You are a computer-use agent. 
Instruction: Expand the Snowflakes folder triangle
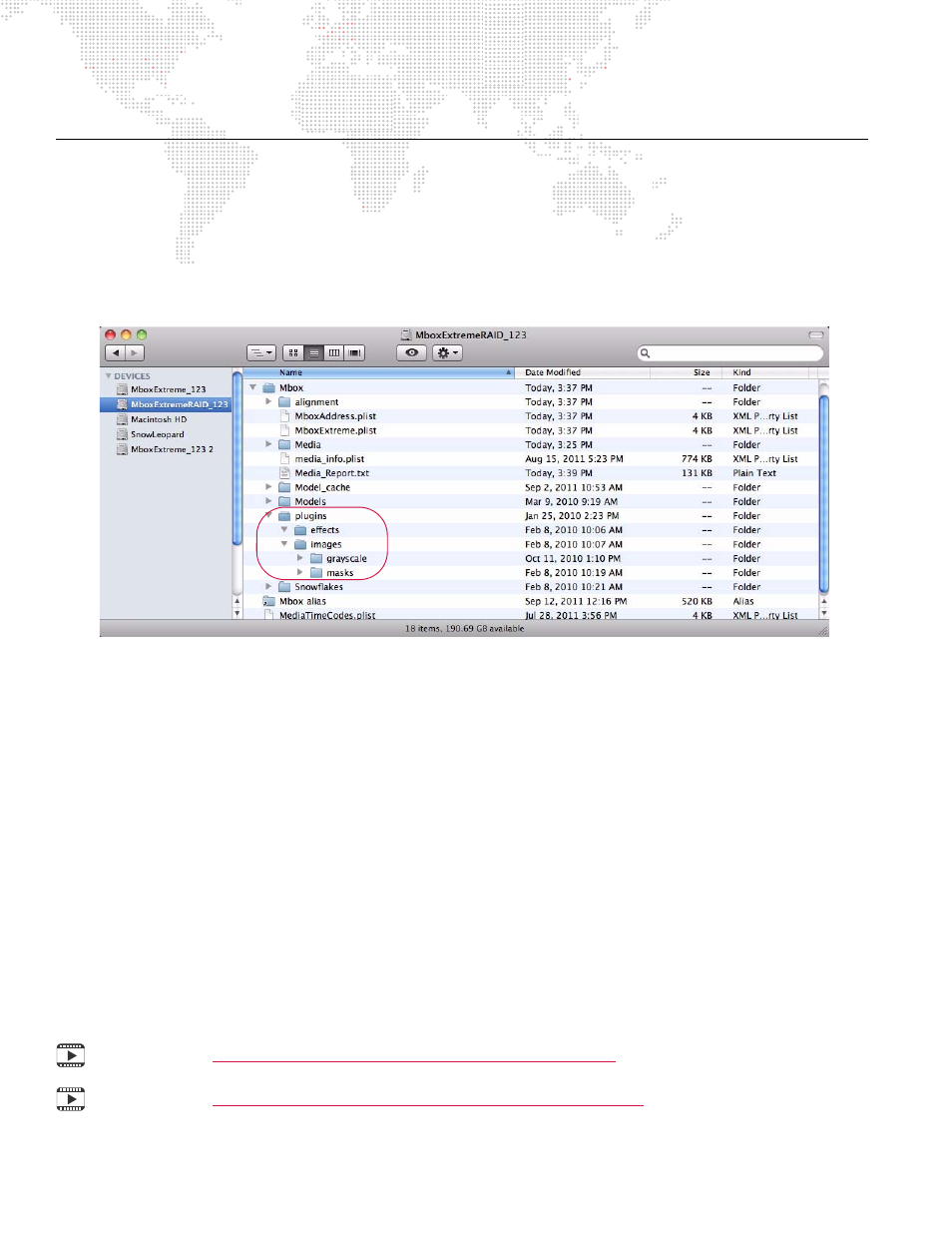tap(268, 587)
